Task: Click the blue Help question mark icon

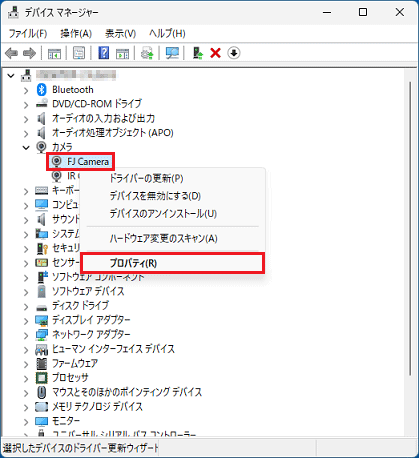Action: (104, 53)
